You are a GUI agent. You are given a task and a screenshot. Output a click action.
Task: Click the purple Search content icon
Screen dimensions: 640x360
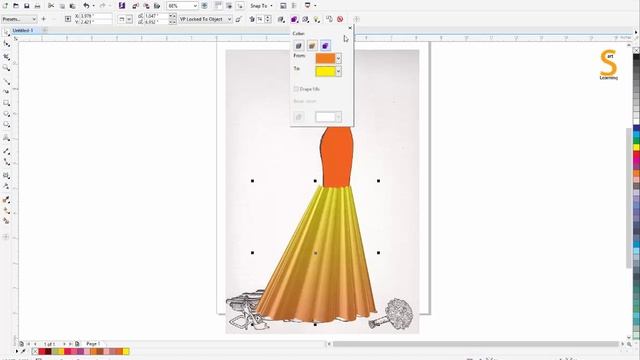click(x=122, y=6)
